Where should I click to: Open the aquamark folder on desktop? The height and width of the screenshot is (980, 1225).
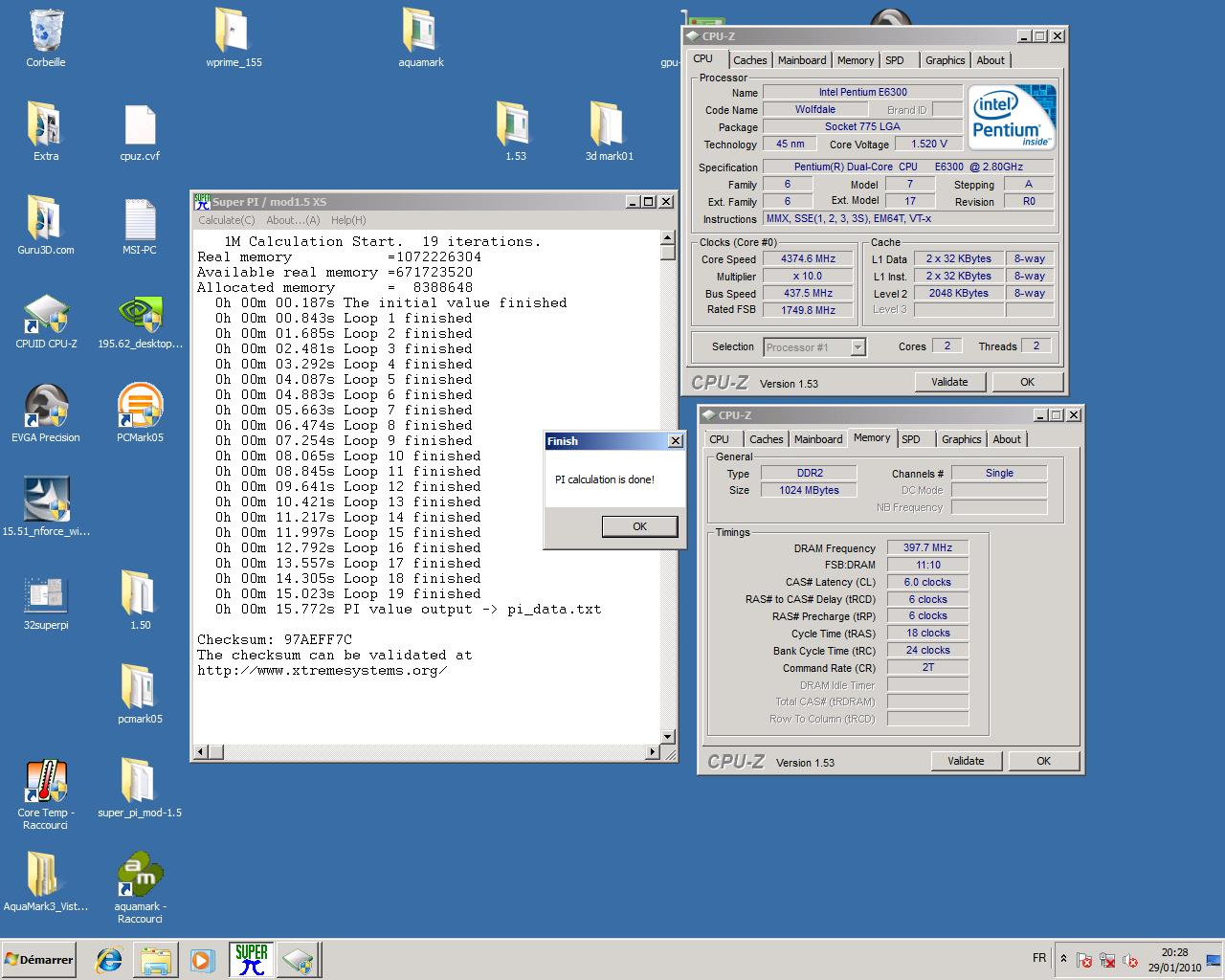click(x=420, y=31)
